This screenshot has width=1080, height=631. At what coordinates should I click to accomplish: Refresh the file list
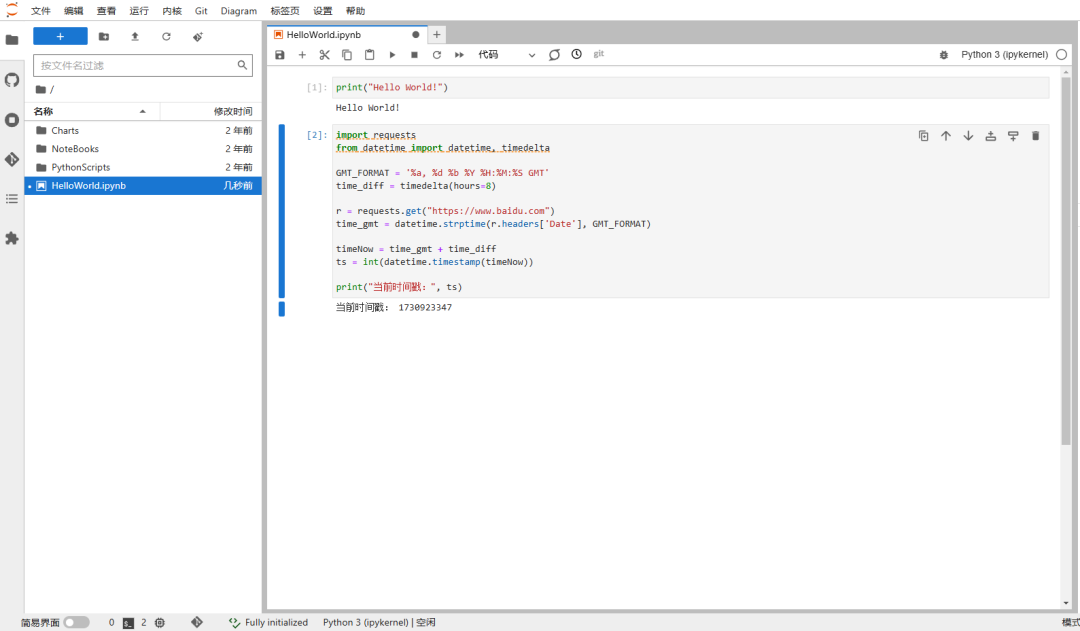tap(166, 37)
